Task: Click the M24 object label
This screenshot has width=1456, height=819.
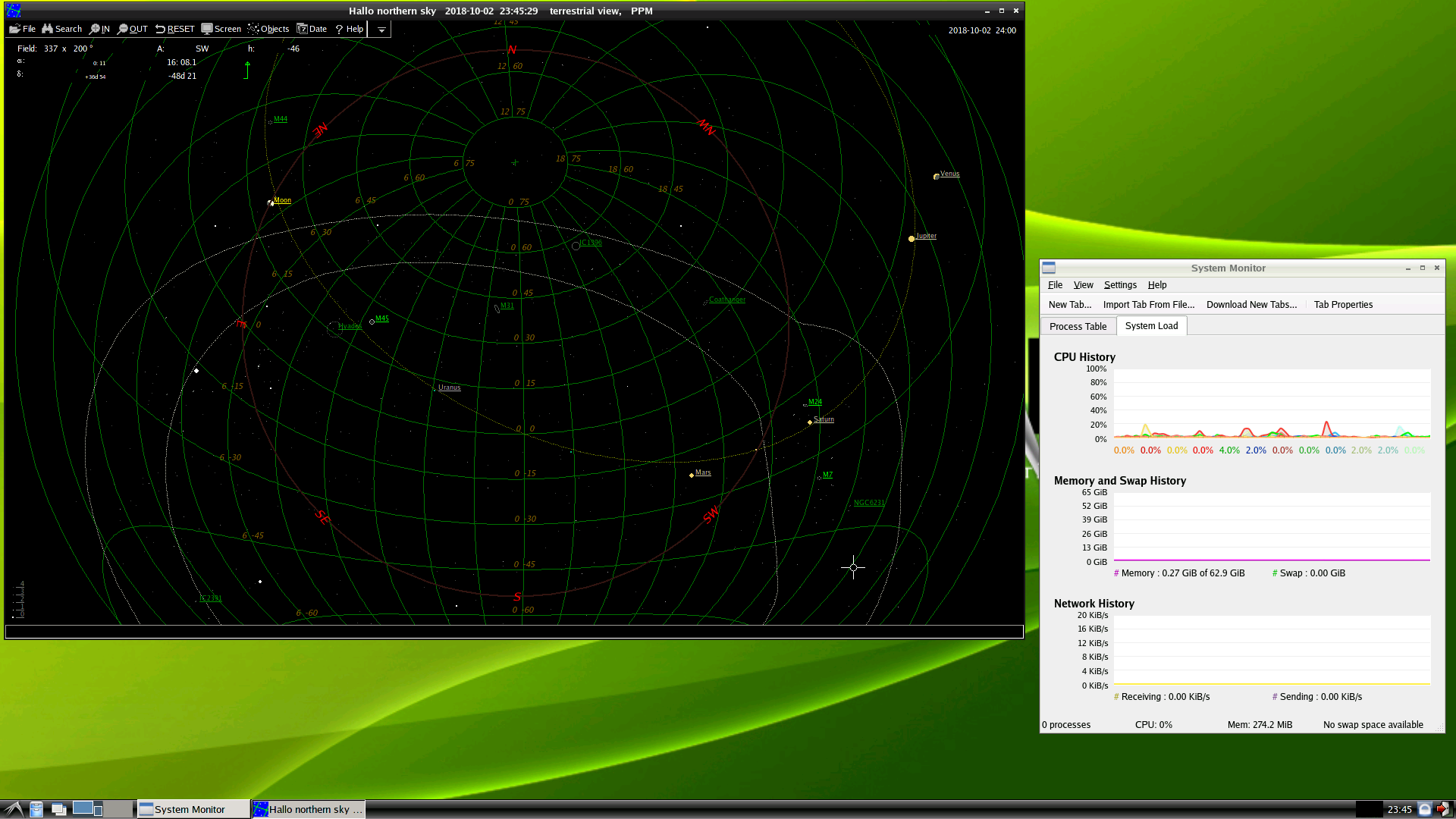Action: (814, 402)
